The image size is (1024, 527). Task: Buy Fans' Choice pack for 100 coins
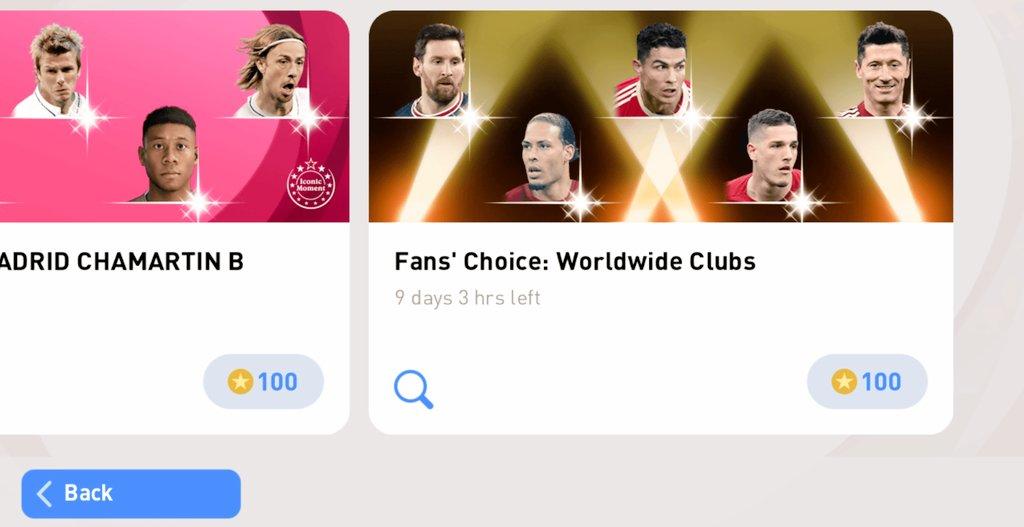click(867, 381)
